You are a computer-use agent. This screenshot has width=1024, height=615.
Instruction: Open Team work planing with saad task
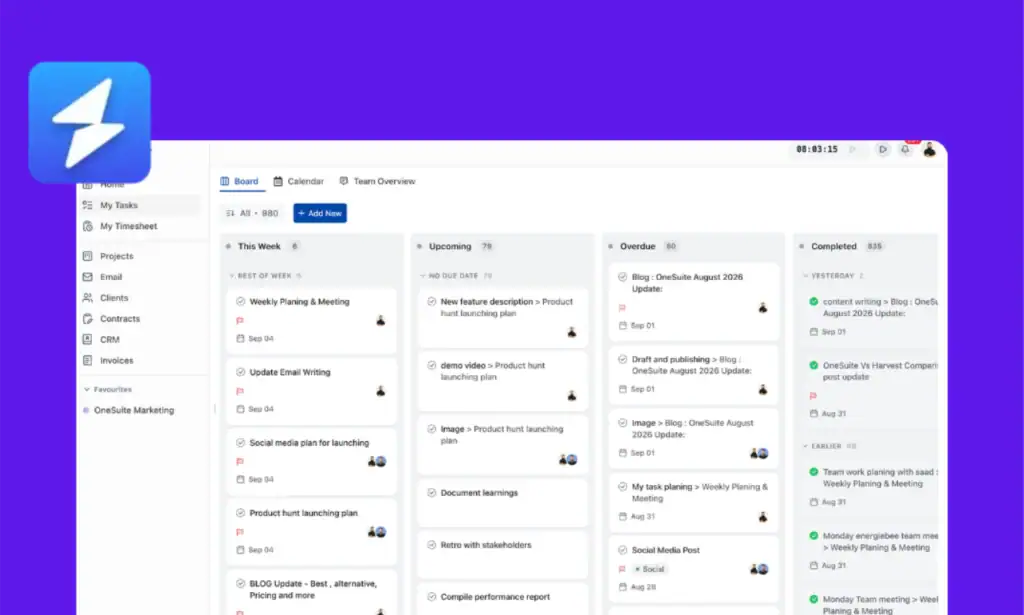coord(872,486)
